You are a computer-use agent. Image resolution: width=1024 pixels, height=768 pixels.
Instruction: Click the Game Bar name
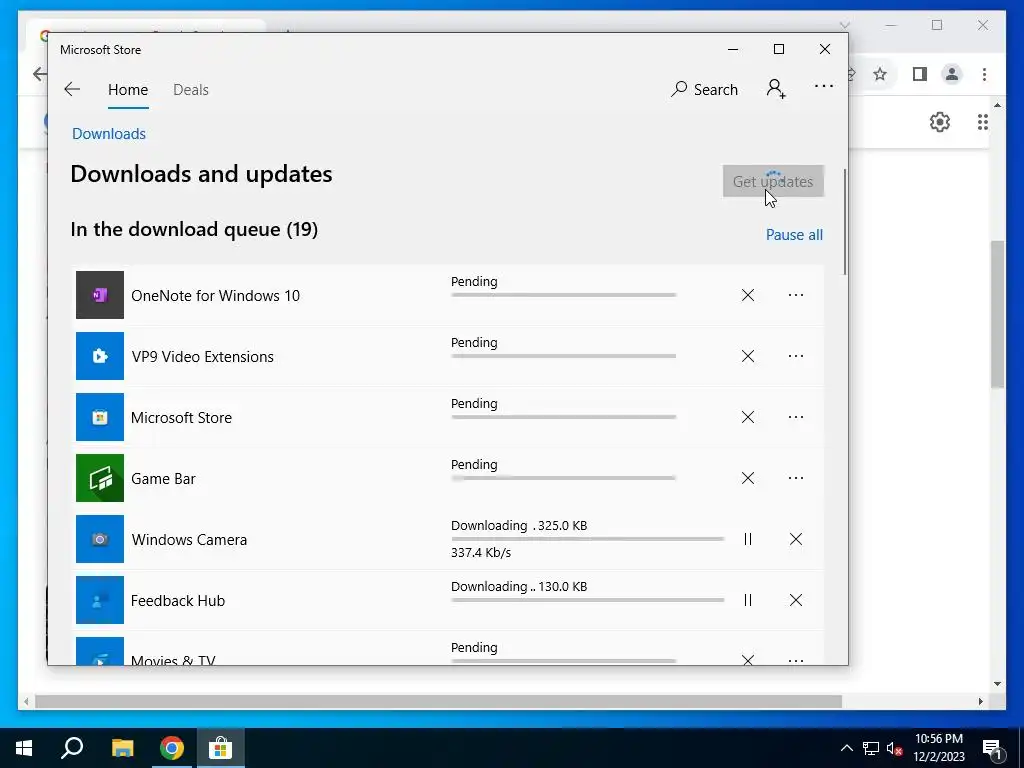tap(163, 479)
